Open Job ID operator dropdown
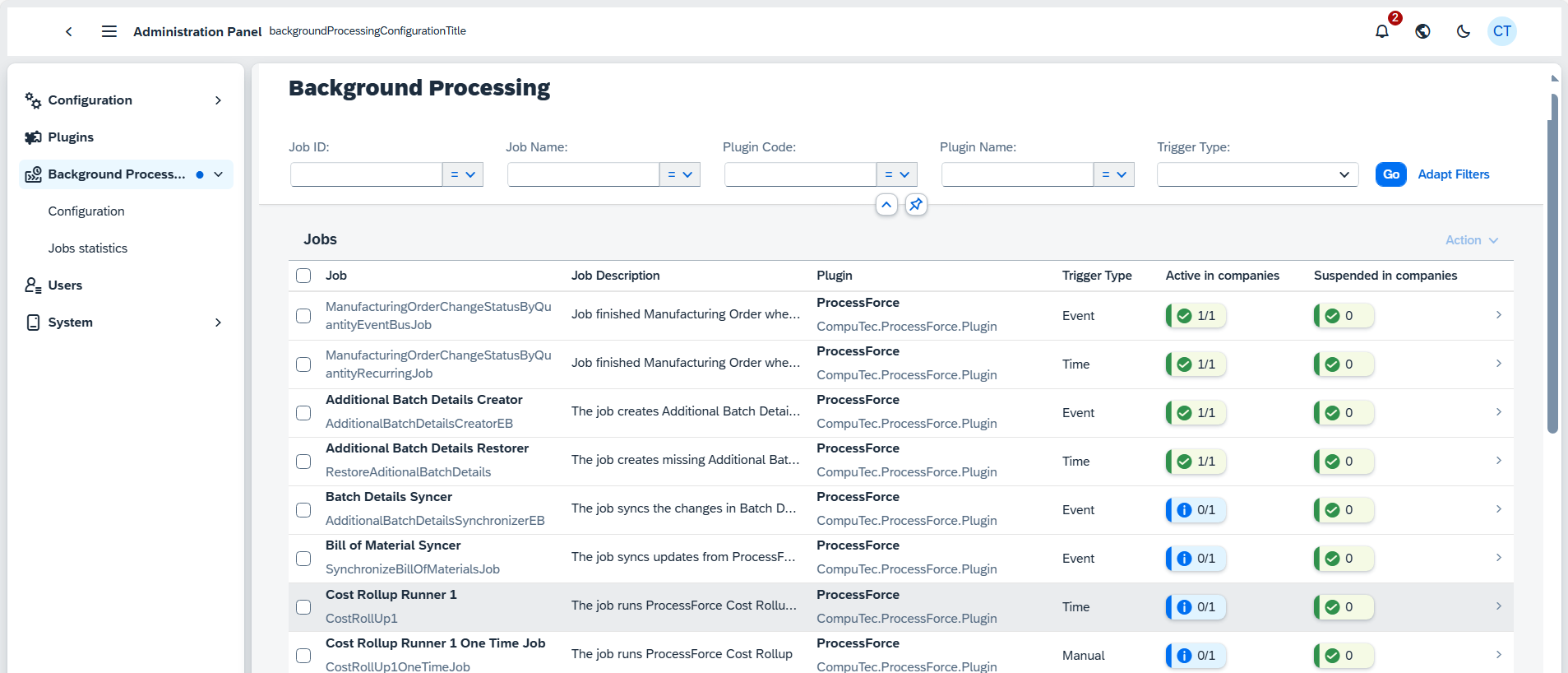 point(463,174)
